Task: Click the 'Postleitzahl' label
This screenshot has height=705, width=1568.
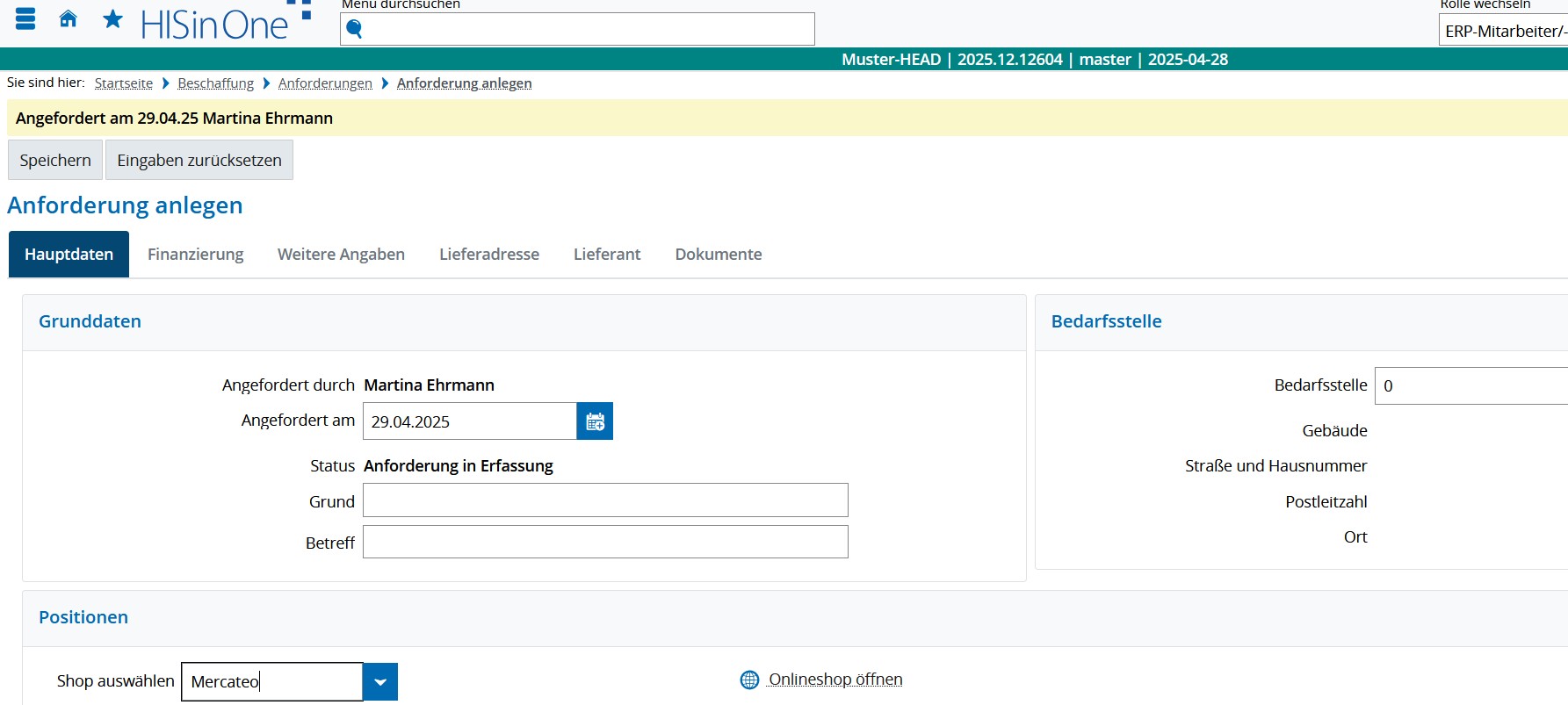Action: (1326, 501)
